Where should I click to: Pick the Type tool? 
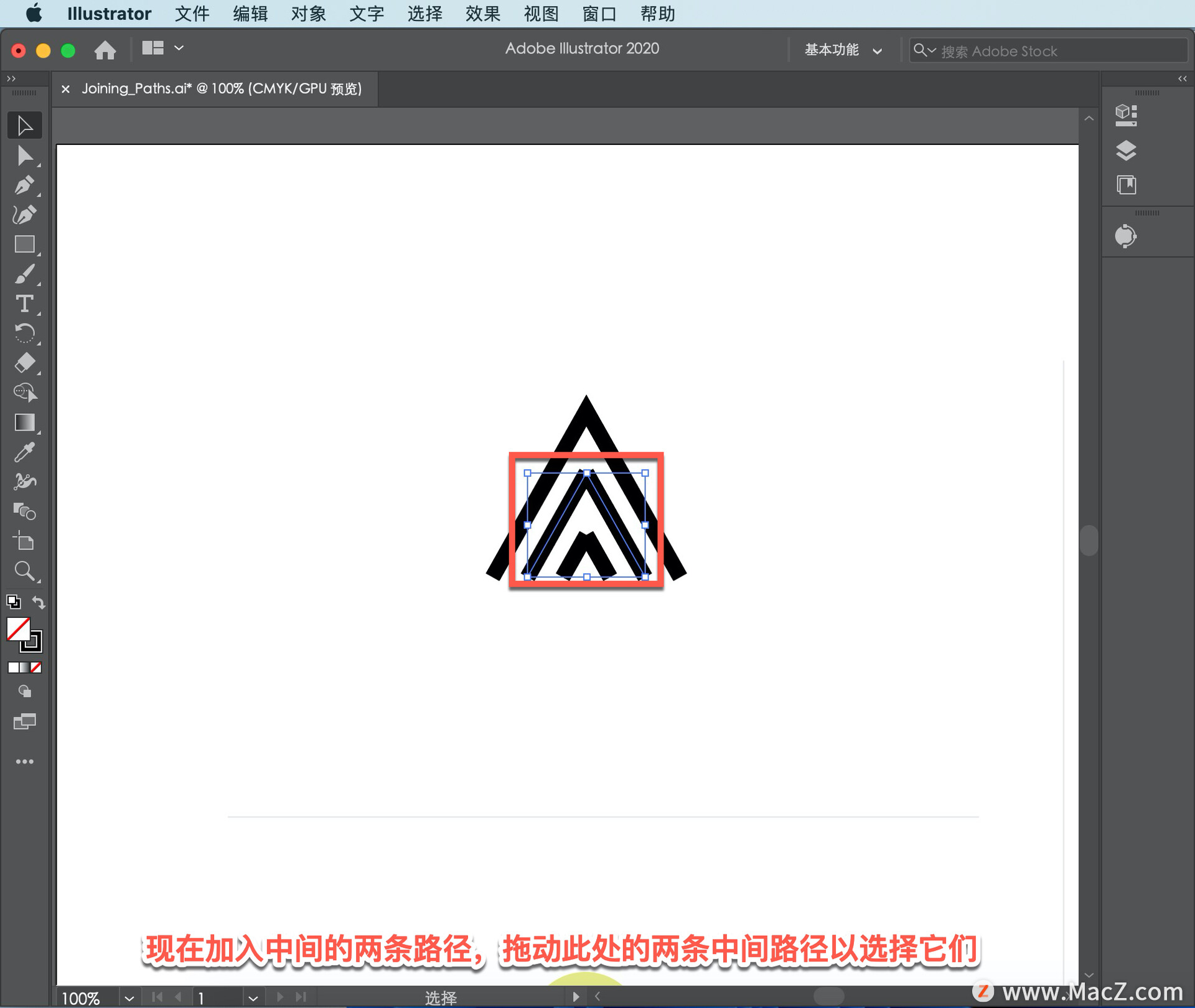point(25,304)
